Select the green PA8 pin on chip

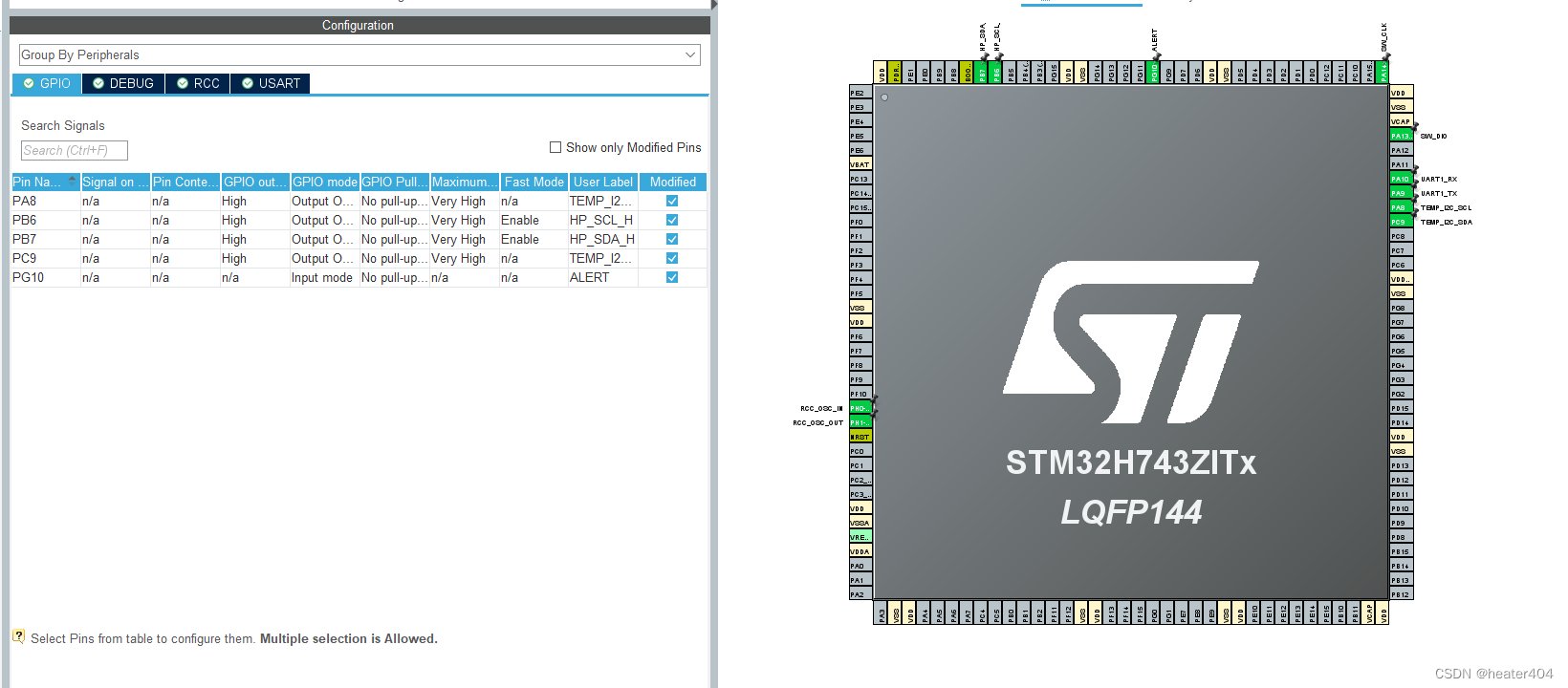point(1401,207)
